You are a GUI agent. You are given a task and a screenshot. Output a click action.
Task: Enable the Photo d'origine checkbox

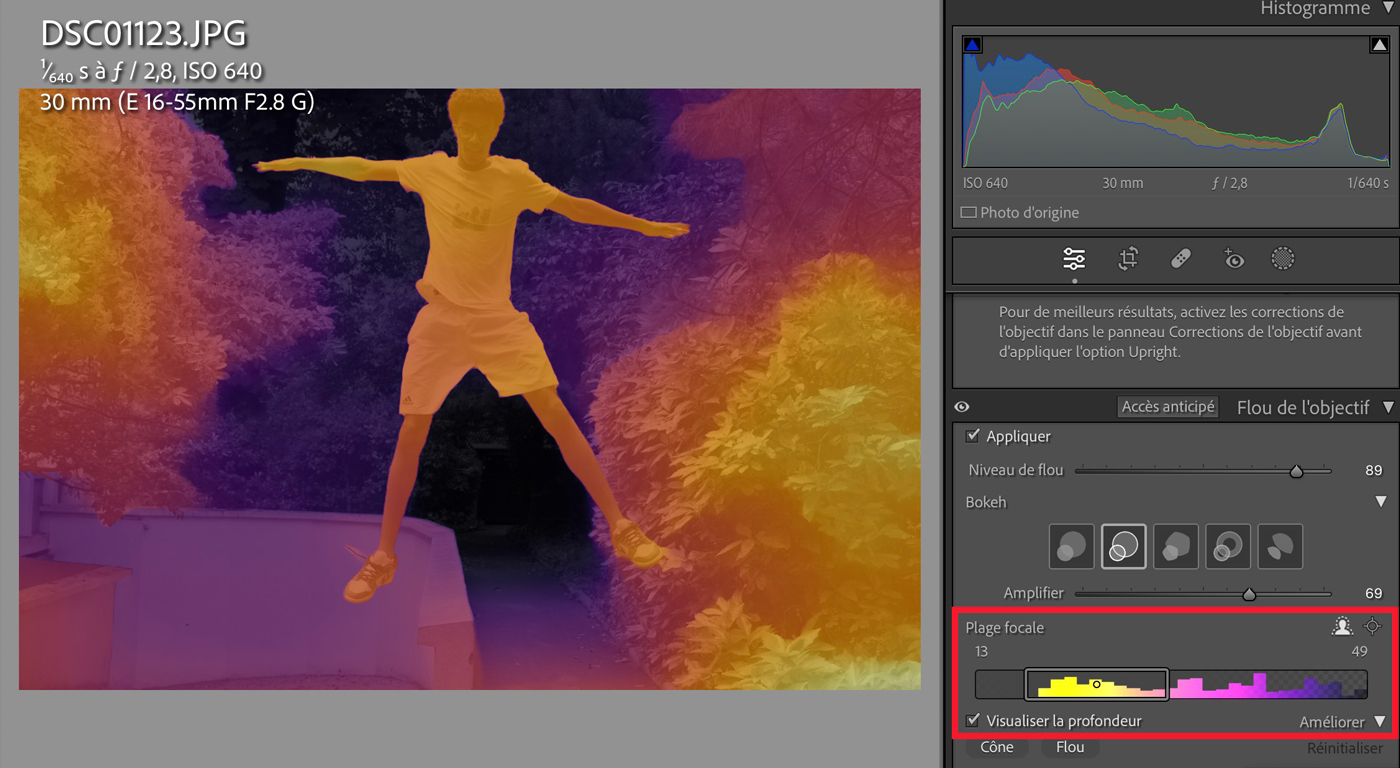tap(968, 212)
